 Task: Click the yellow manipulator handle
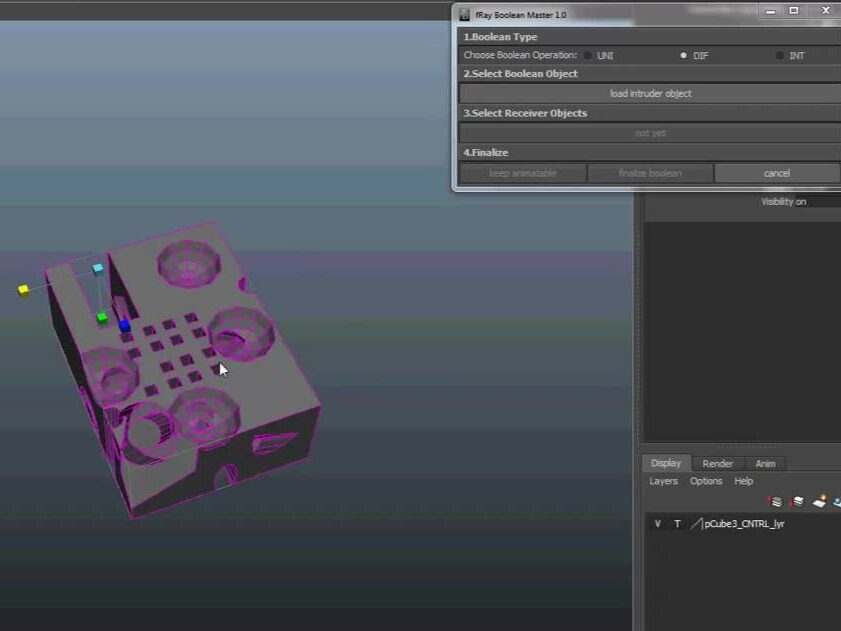tap(23, 290)
